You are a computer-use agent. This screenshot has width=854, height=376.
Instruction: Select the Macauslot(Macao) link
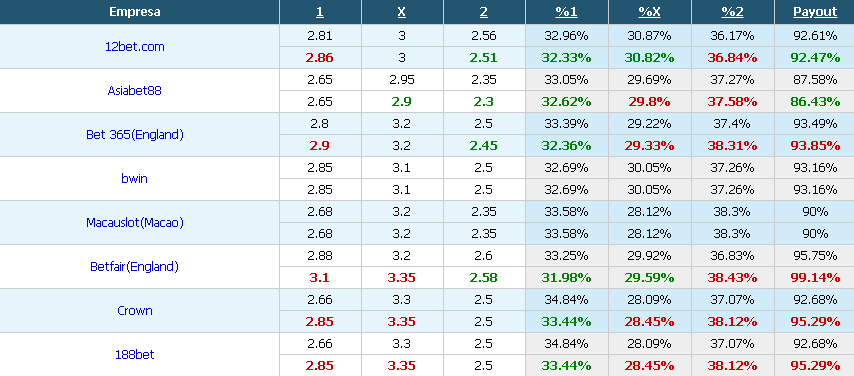point(135,222)
